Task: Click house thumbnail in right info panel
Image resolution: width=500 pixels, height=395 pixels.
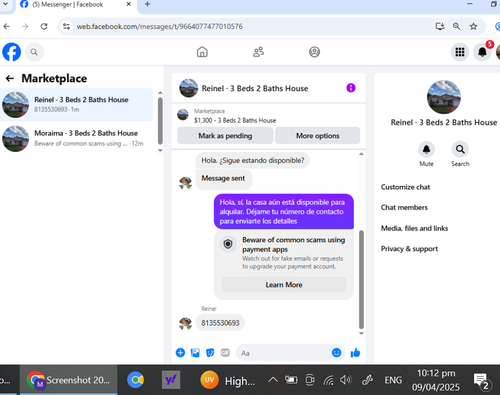Action: [x=444, y=97]
